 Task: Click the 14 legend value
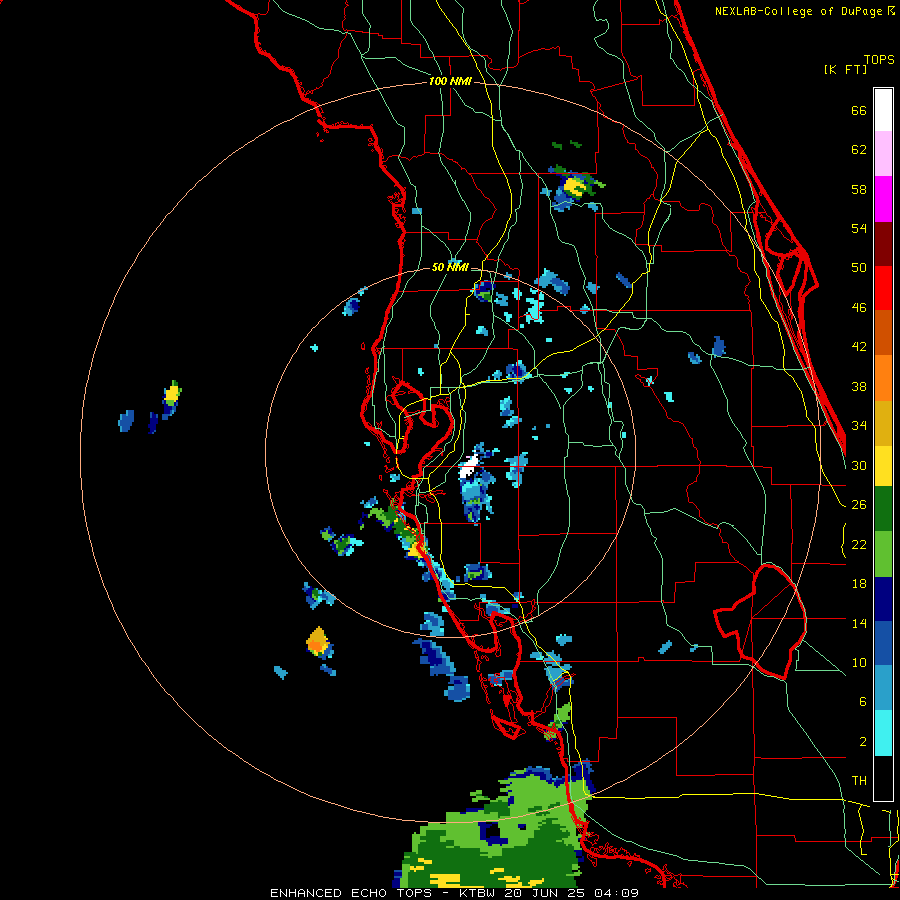tap(859, 623)
